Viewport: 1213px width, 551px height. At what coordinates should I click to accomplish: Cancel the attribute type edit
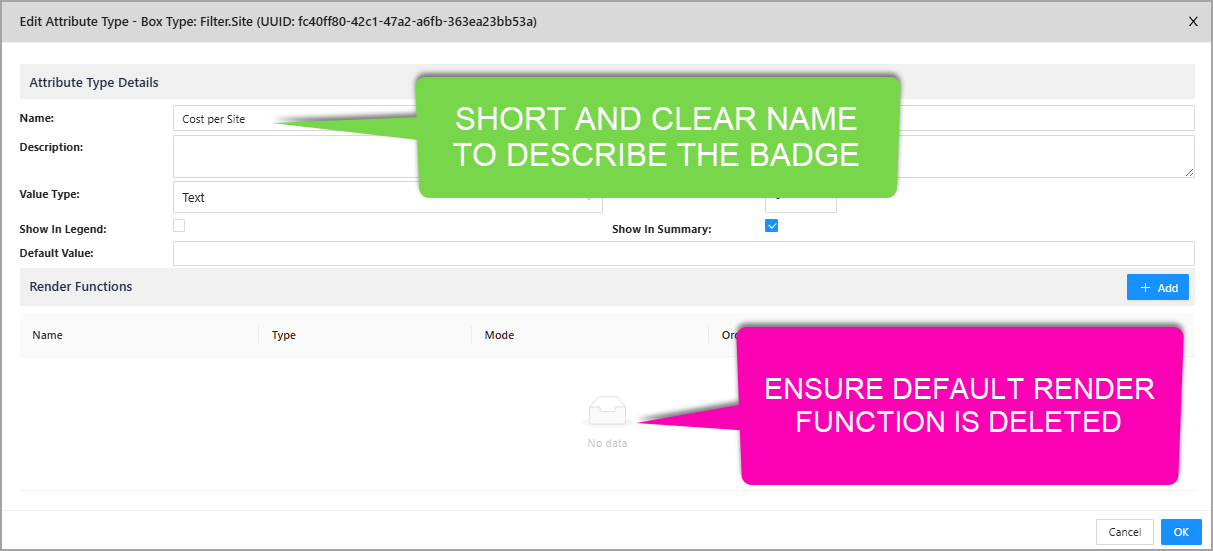[1124, 532]
